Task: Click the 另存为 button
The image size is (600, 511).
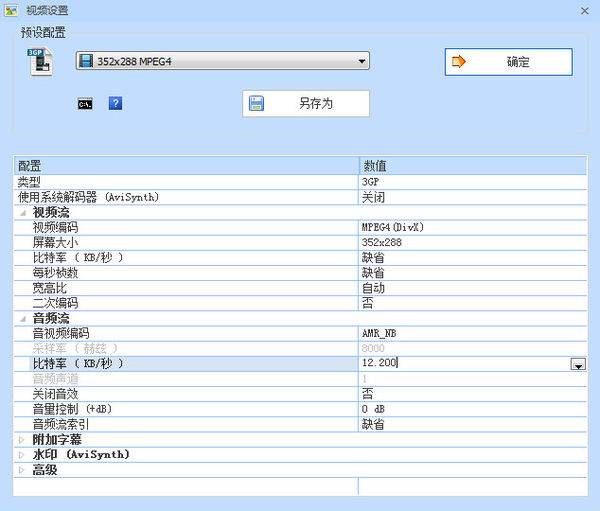Action: click(x=305, y=103)
